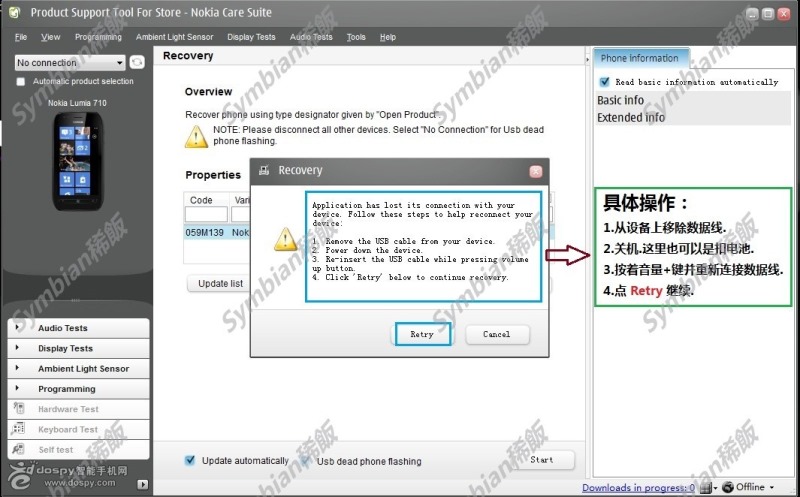The height and width of the screenshot is (497, 800).
Task: Expand Ambient Light Sensor in the sidebar
Action: point(78,368)
